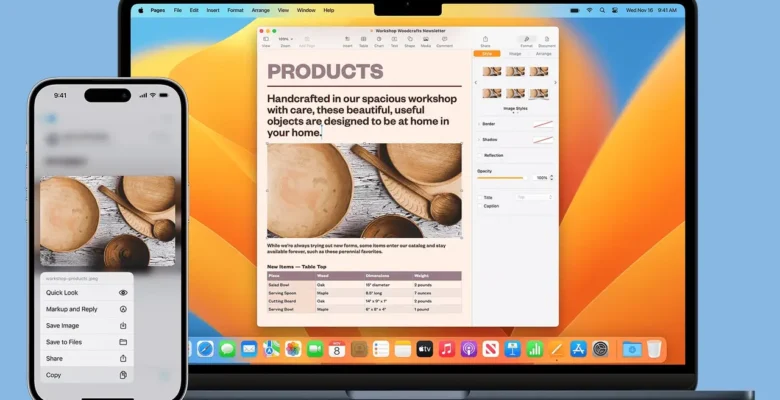Open Music from the Dock
Screen dimensions: 780x400
click(447, 349)
